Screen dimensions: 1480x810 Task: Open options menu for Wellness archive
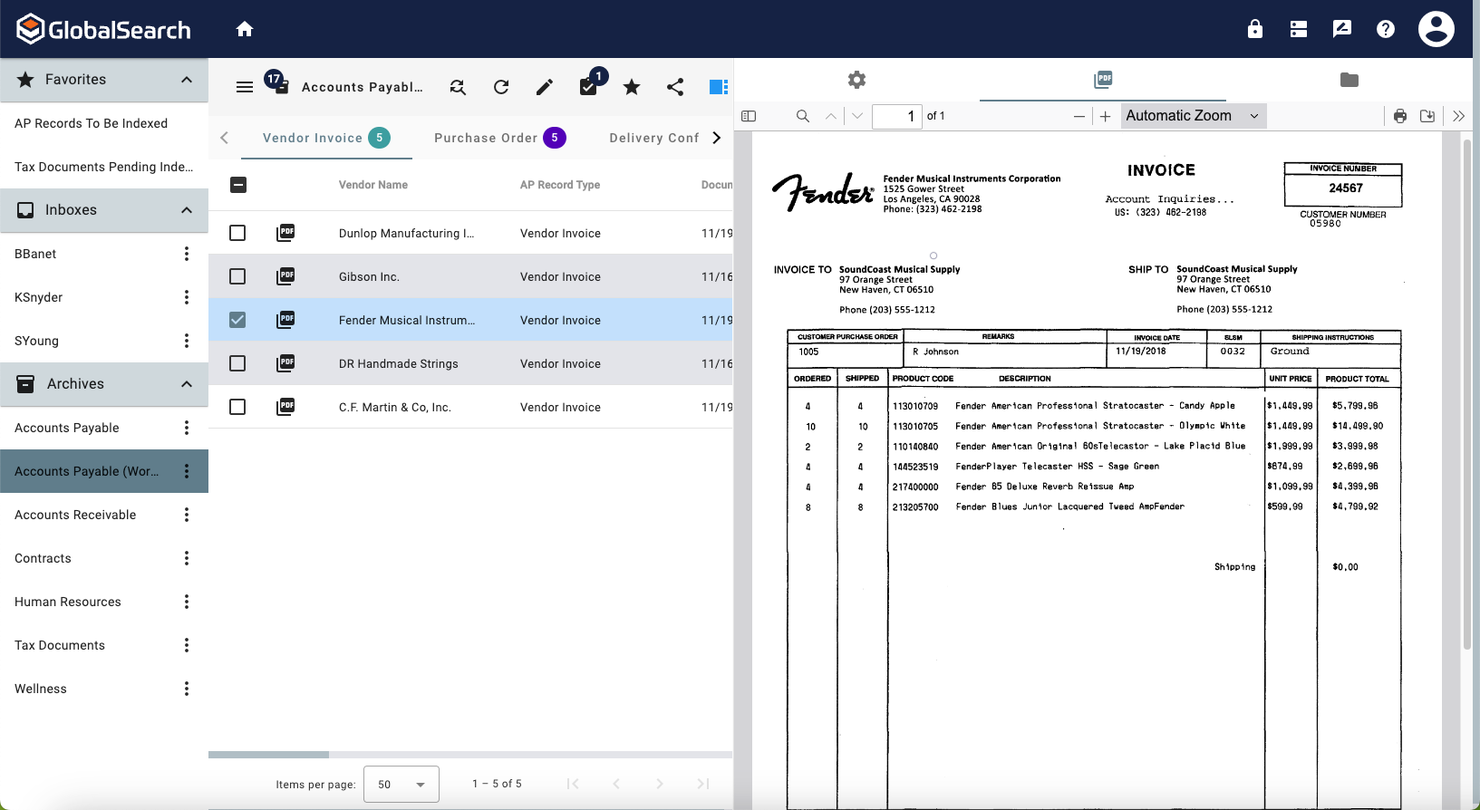point(186,689)
